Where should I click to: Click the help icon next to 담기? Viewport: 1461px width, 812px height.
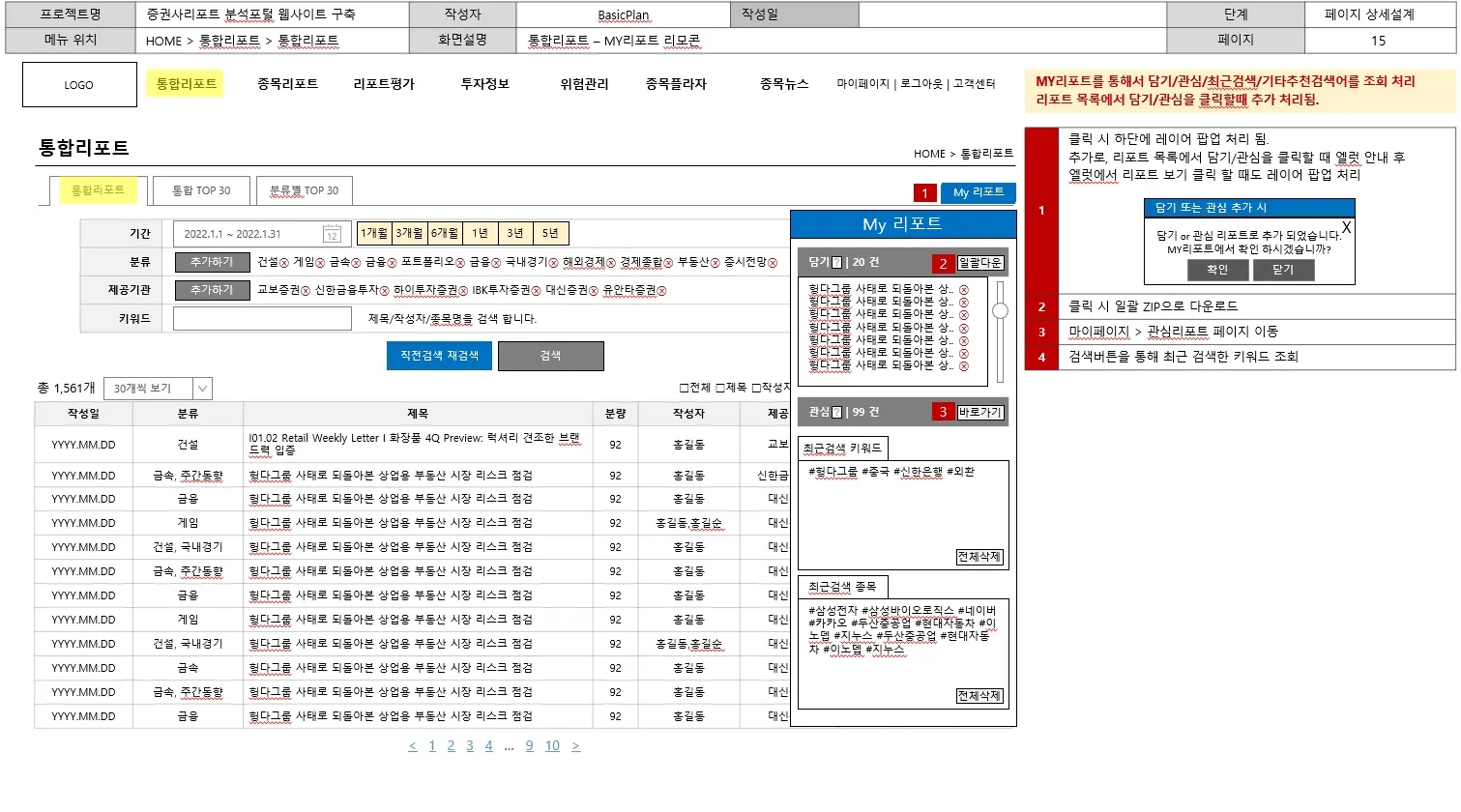[x=837, y=263]
